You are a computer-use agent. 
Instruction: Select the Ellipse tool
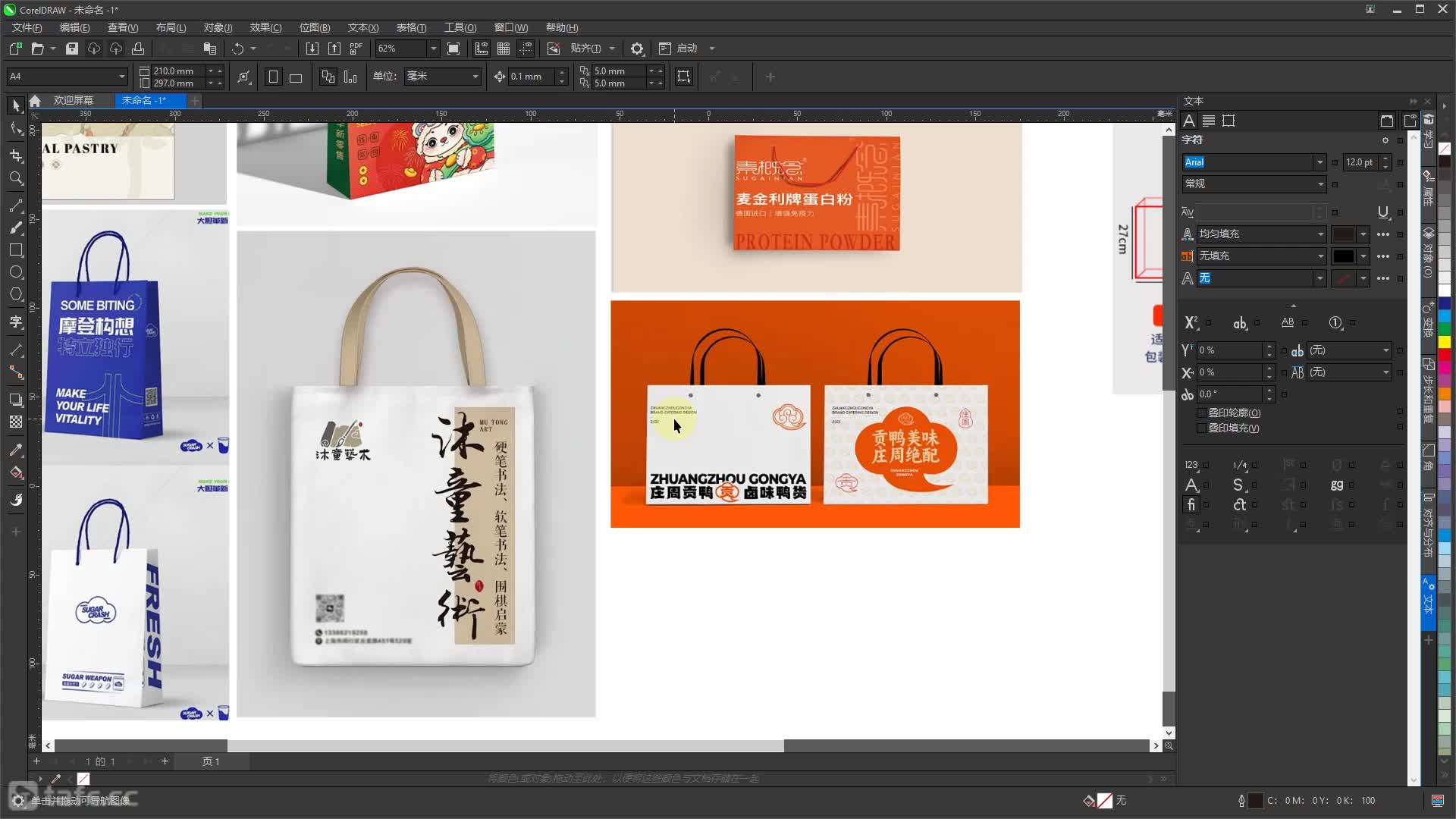click(16, 272)
